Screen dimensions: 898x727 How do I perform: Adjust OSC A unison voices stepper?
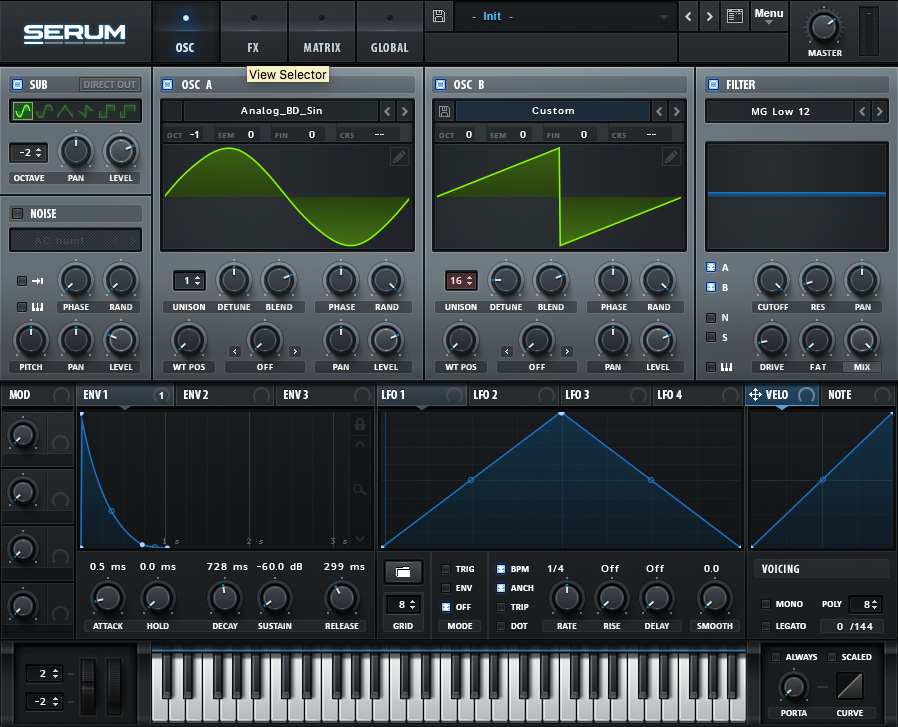(x=190, y=281)
